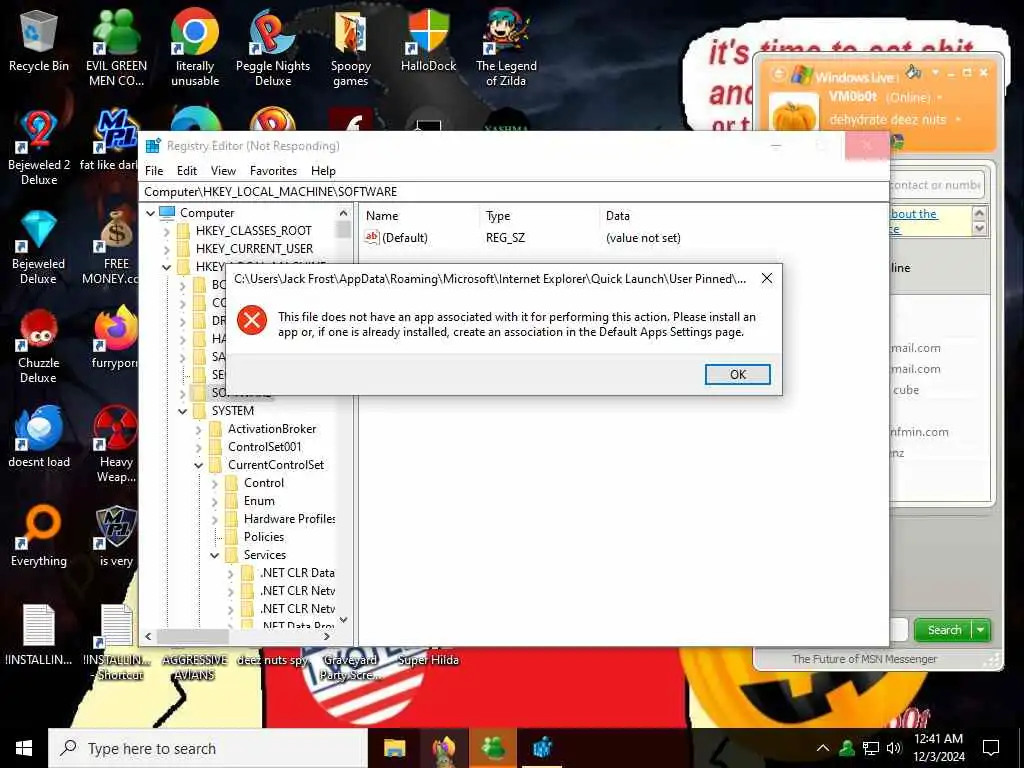This screenshot has width=1024, height=768.
Task: Open The Legend of Zilda shortcut
Action: [506, 47]
